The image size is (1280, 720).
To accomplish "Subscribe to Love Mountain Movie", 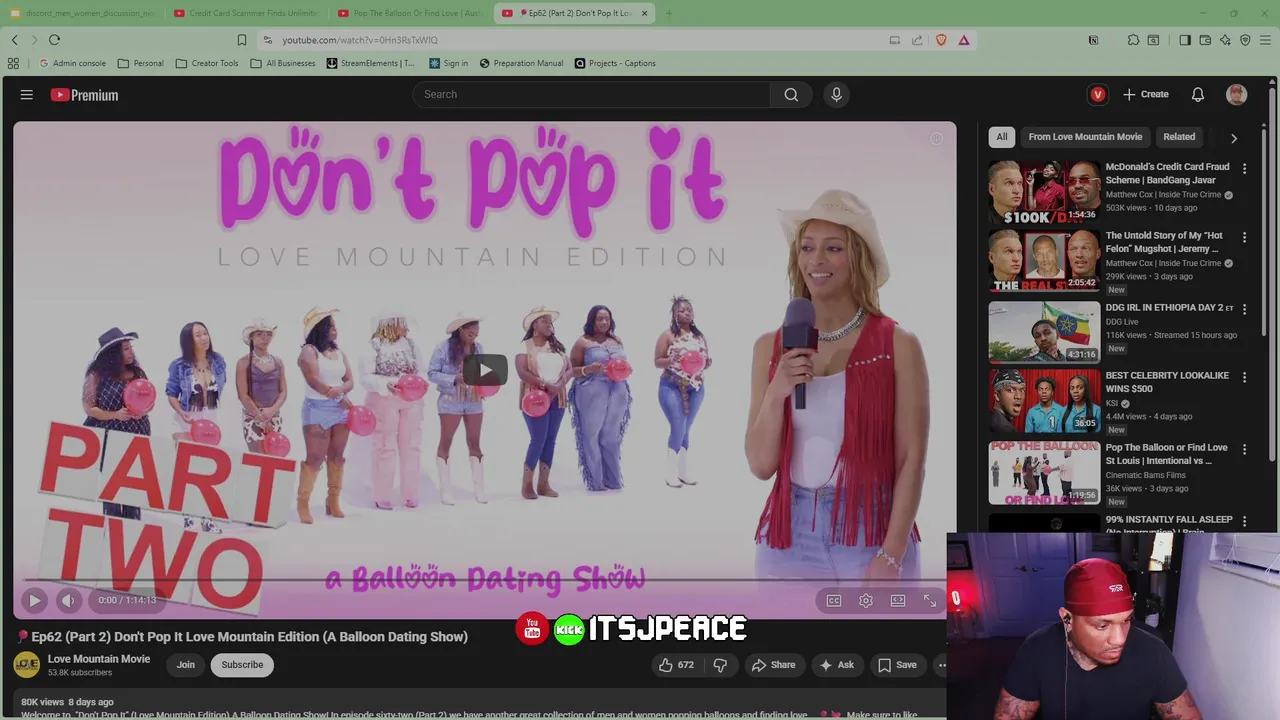I will pyautogui.click(x=242, y=664).
